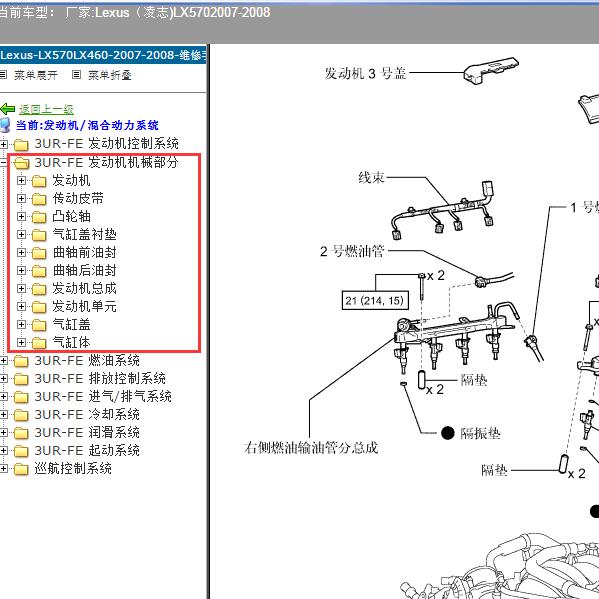
Task: Collapse 3UR-FE 发动机机械部分 node
Action: tap(3, 163)
